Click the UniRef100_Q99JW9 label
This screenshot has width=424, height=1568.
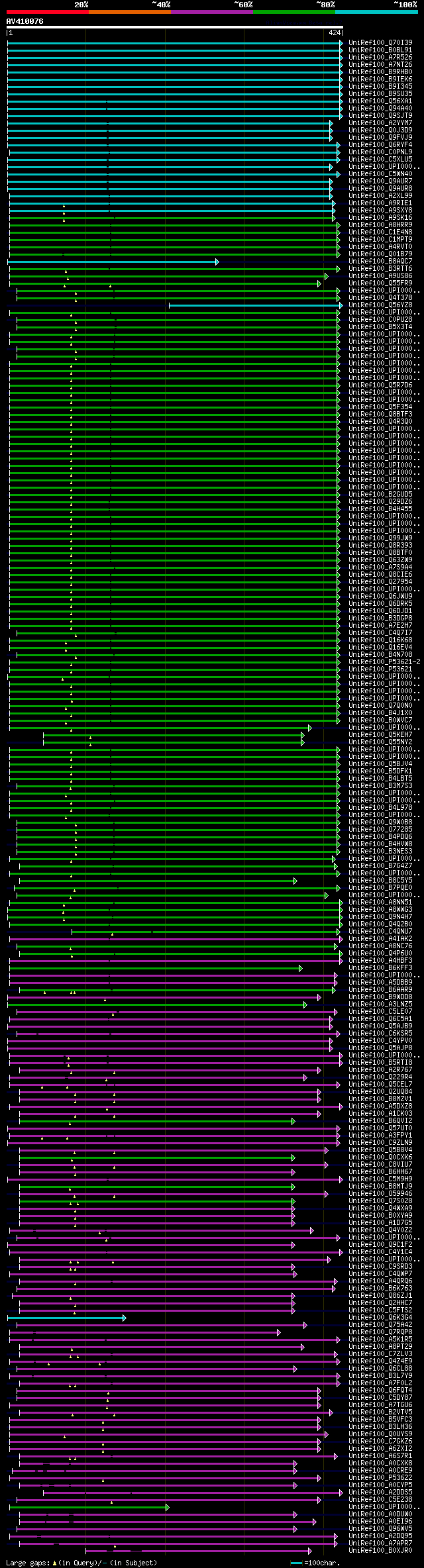pyautogui.click(x=380, y=538)
